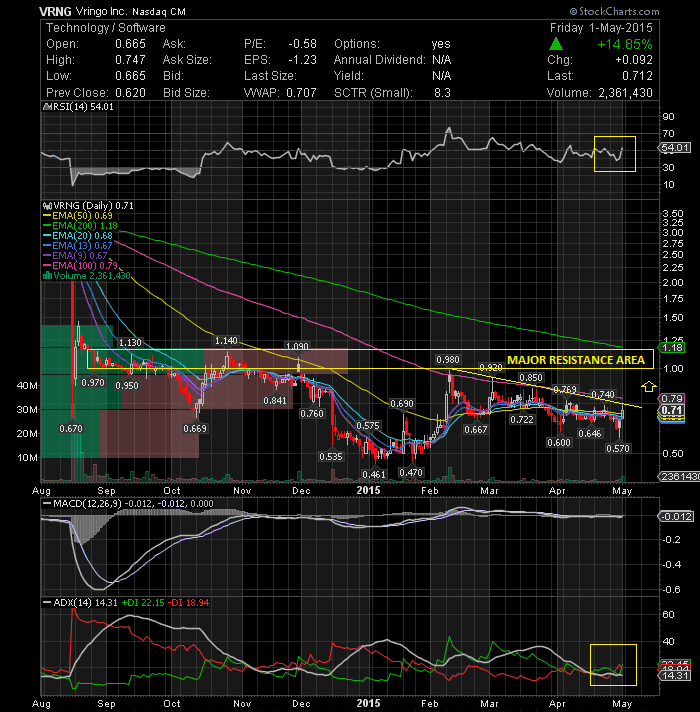Click the green up-triangle price change icon
This screenshot has height=712, width=700.
tap(556, 44)
